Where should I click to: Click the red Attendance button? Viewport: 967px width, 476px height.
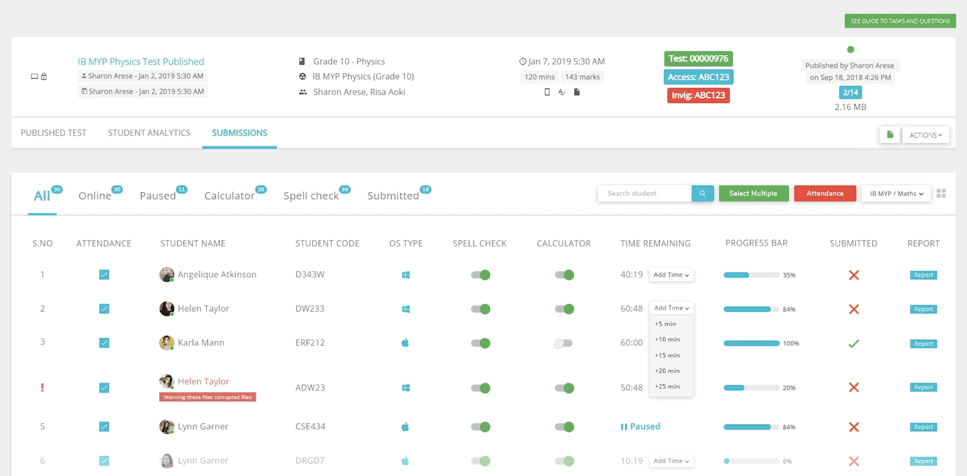point(825,194)
